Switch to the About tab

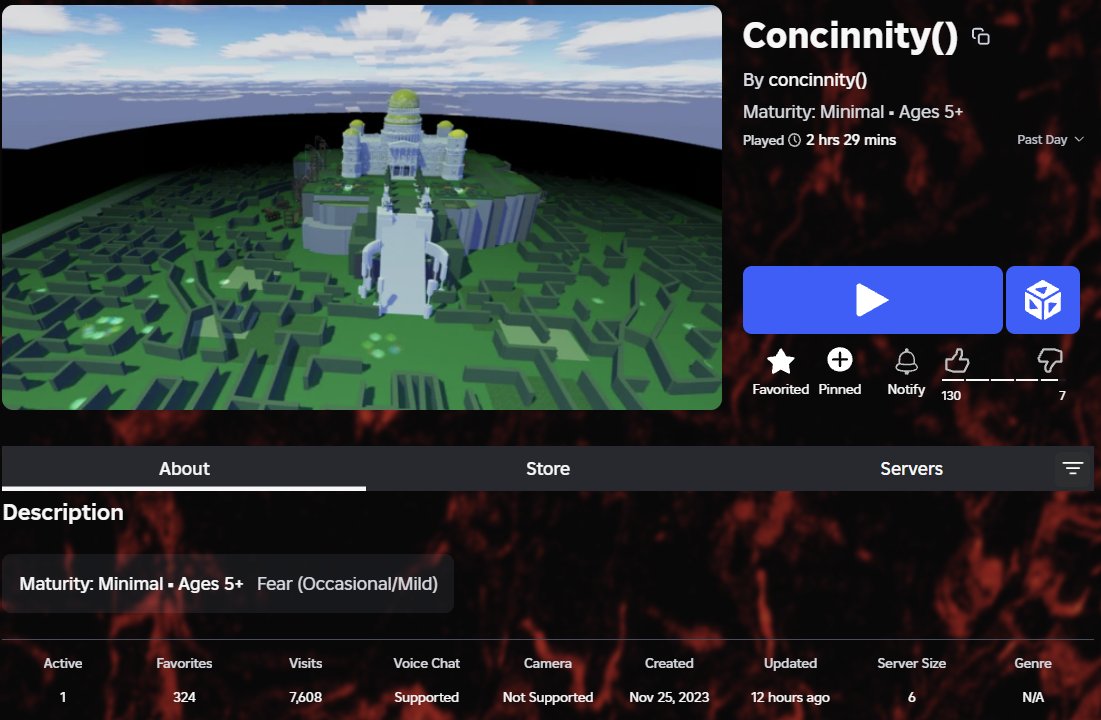[184, 469]
